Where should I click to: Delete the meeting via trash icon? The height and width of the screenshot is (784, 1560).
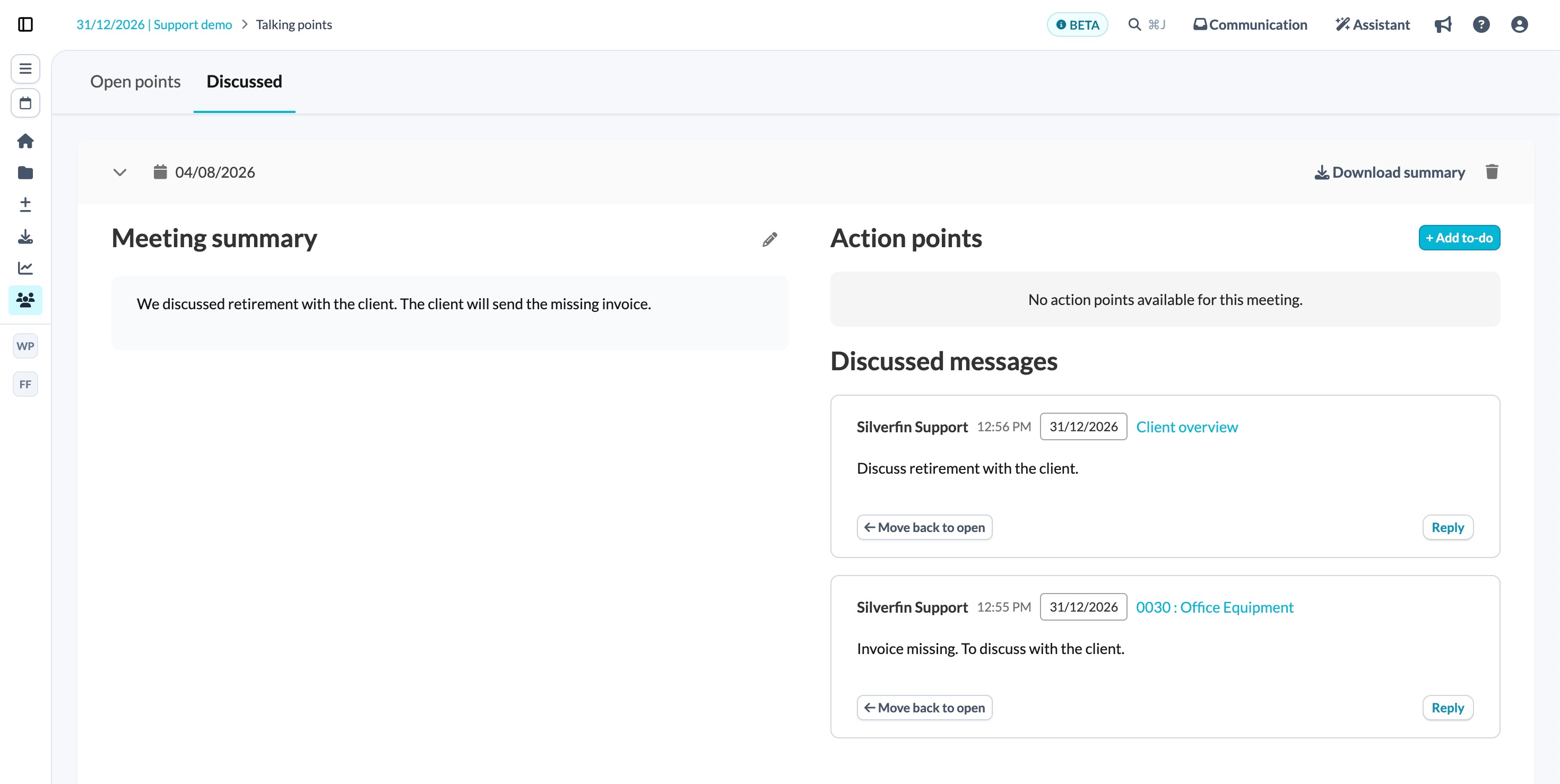[1492, 172]
